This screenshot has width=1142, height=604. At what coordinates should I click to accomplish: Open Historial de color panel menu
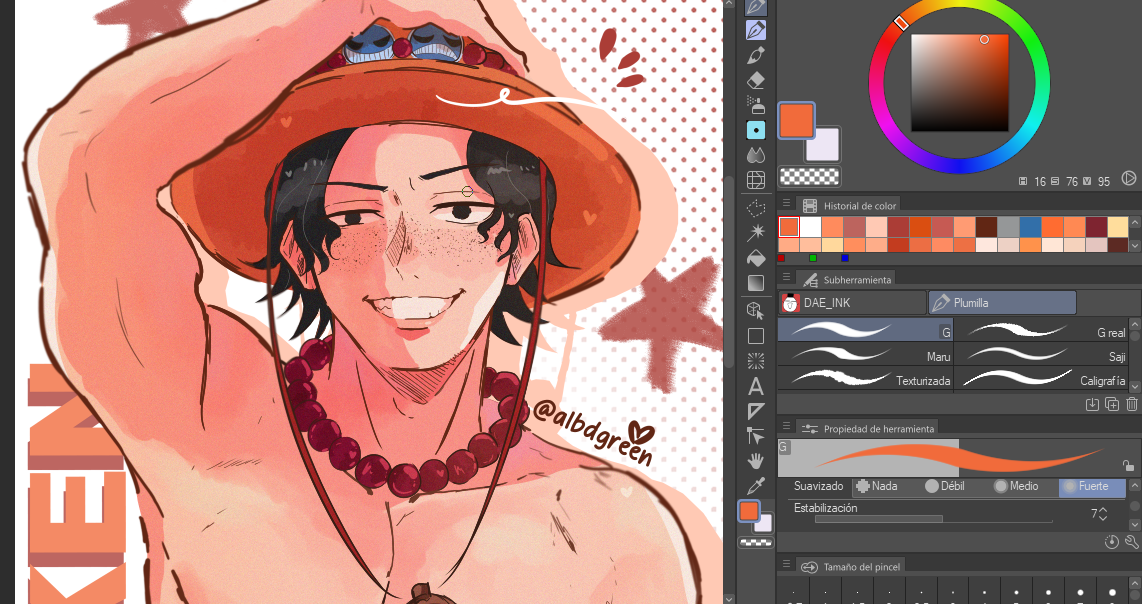[x=787, y=203]
